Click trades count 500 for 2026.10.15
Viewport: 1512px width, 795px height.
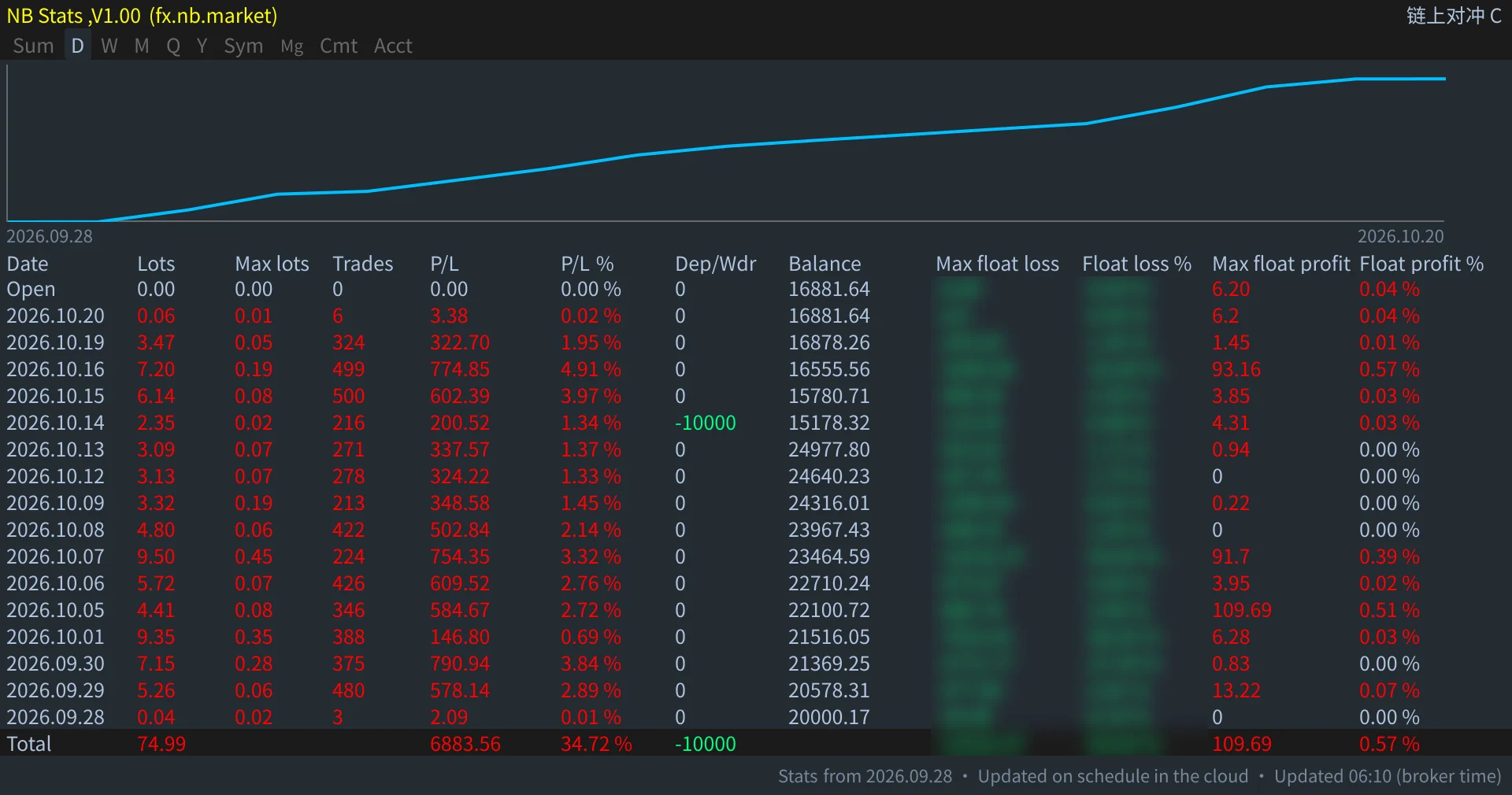click(x=348, y=396)
